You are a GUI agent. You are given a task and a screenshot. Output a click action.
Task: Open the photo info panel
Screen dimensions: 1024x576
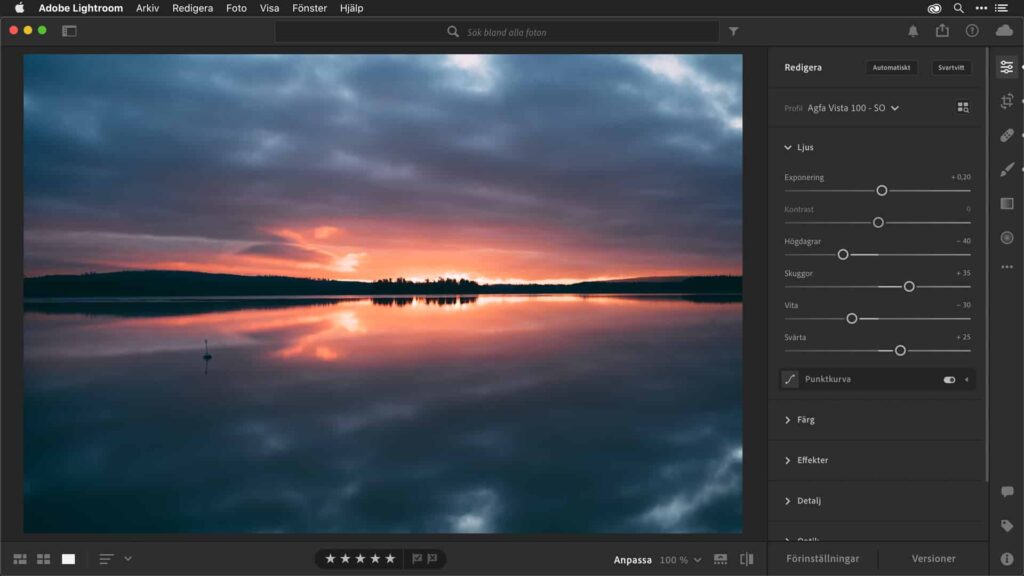coord(1007,559)
